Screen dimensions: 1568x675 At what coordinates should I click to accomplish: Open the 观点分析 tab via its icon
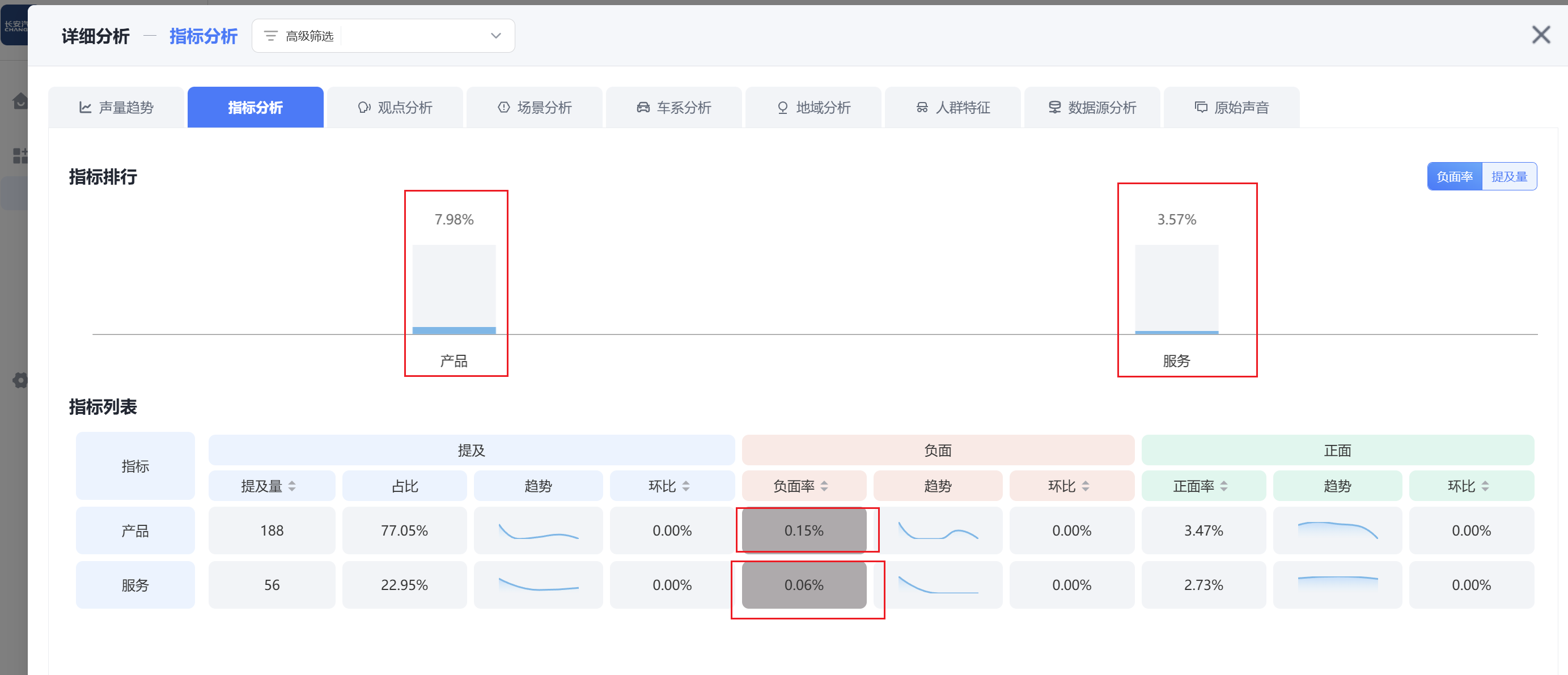tap(364, 108)
